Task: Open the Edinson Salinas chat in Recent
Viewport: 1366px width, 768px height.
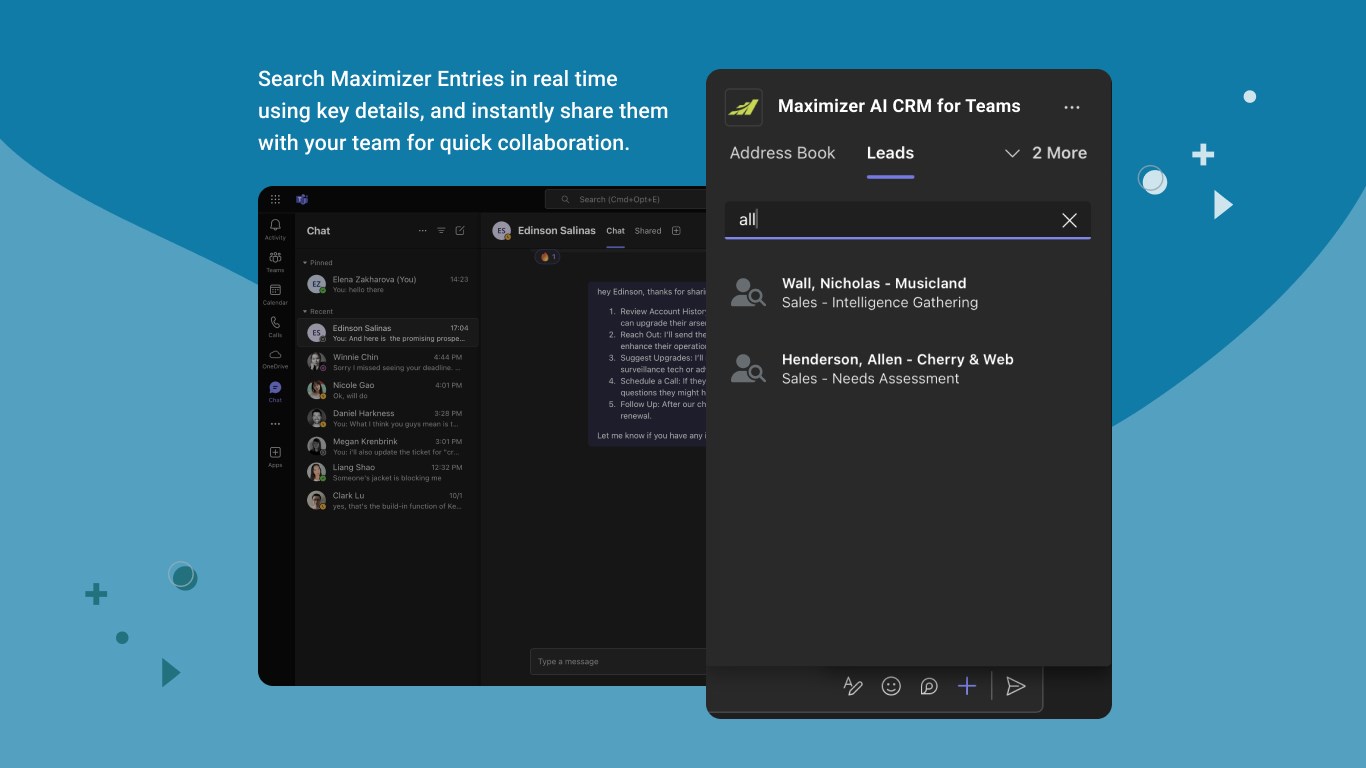Action: pyautogui.click(x=387, y=333)
